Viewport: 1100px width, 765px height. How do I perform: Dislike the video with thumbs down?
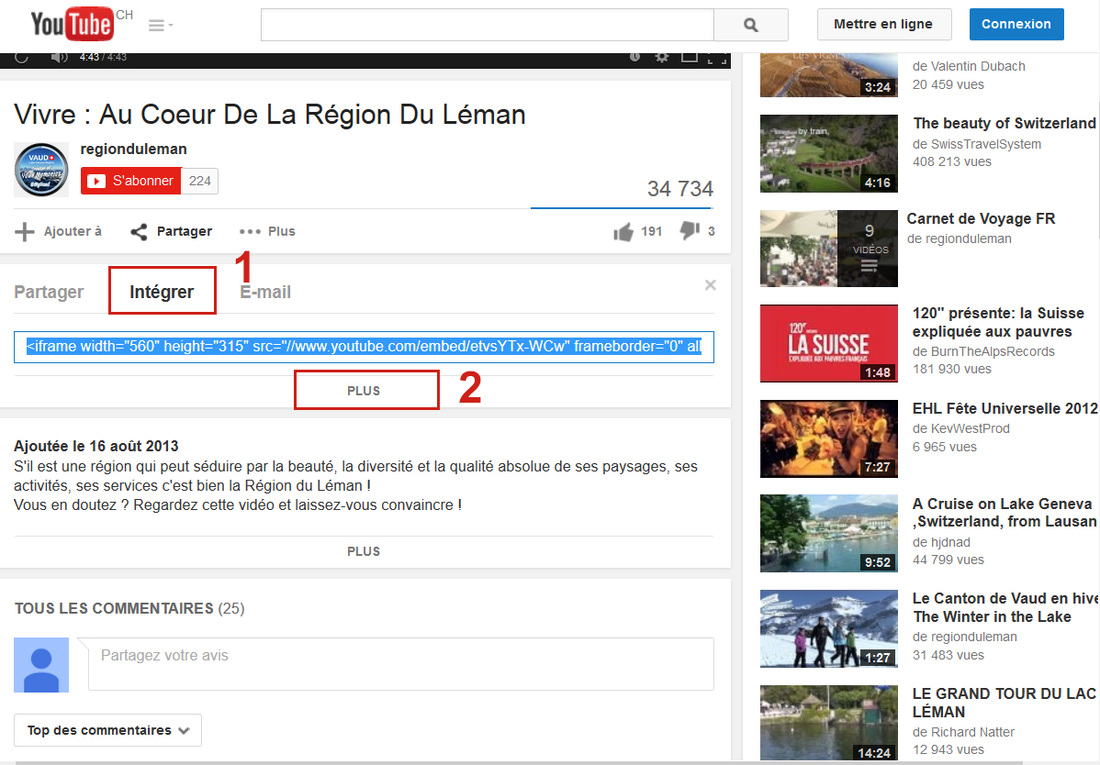tap(689, 231)
